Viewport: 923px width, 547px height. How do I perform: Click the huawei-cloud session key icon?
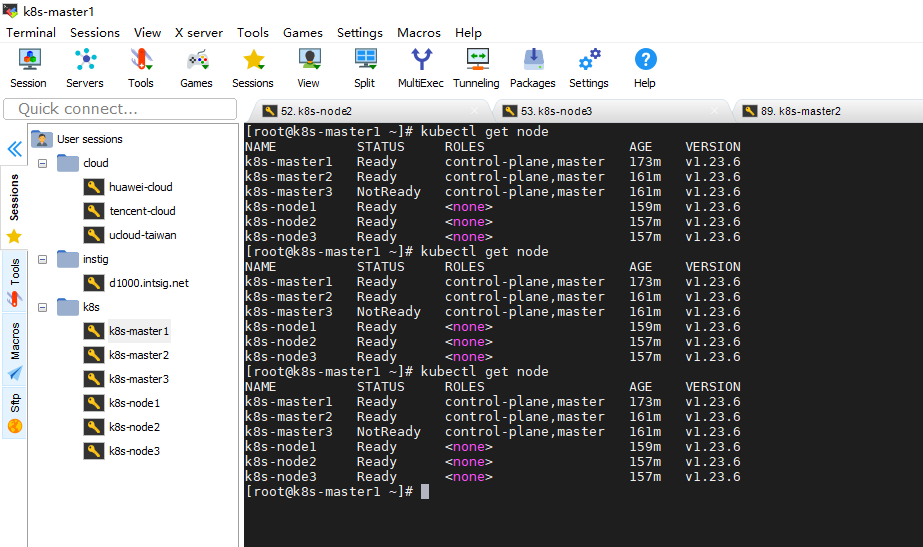tap(94, 187)
